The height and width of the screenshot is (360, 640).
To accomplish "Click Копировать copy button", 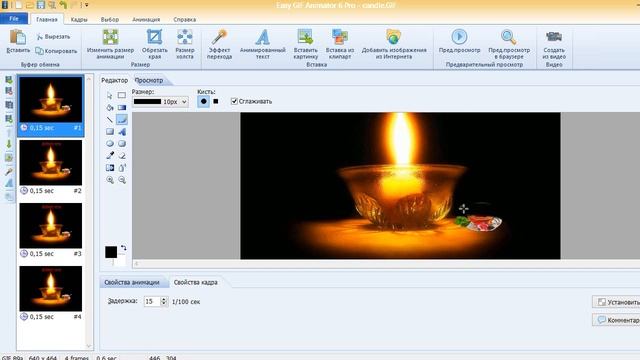I will (x=56, y=51).
